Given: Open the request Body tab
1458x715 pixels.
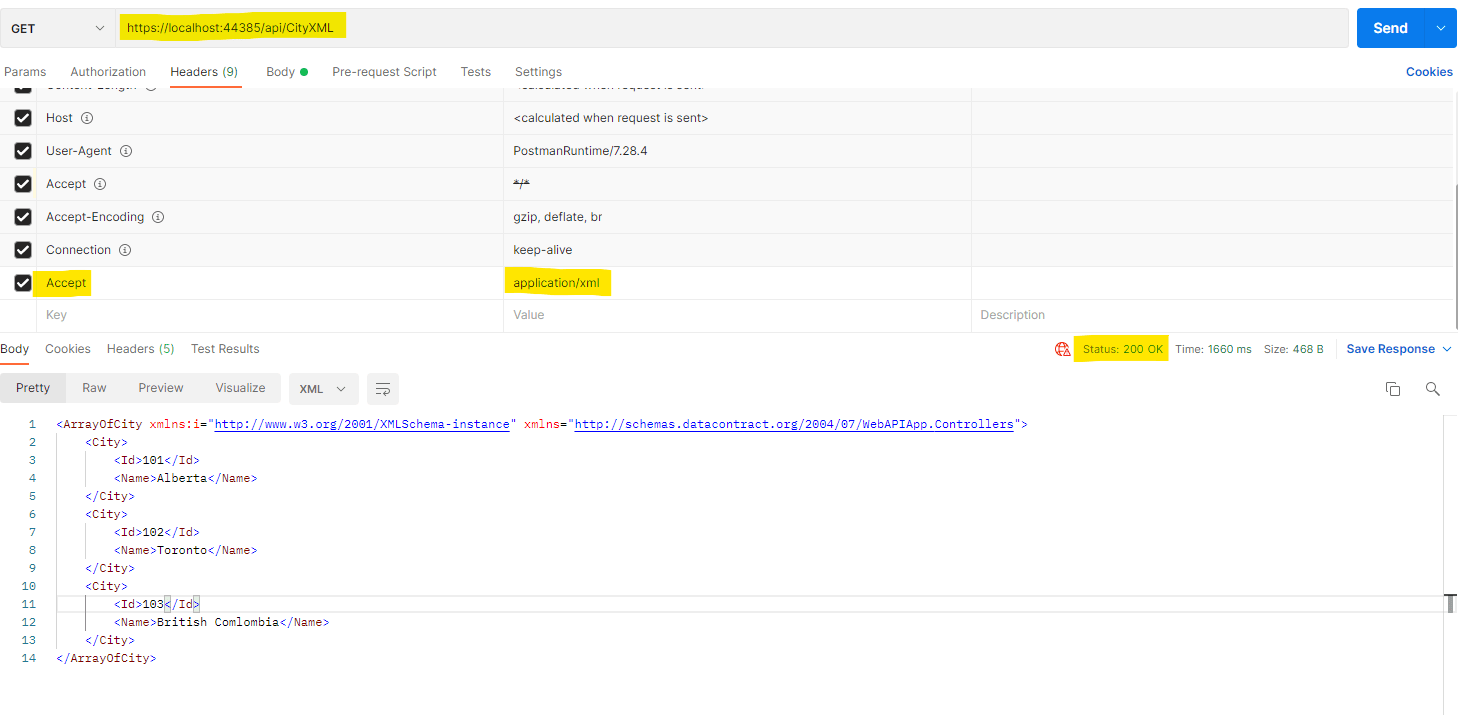Looking at the screenshot, I should 286,72.
